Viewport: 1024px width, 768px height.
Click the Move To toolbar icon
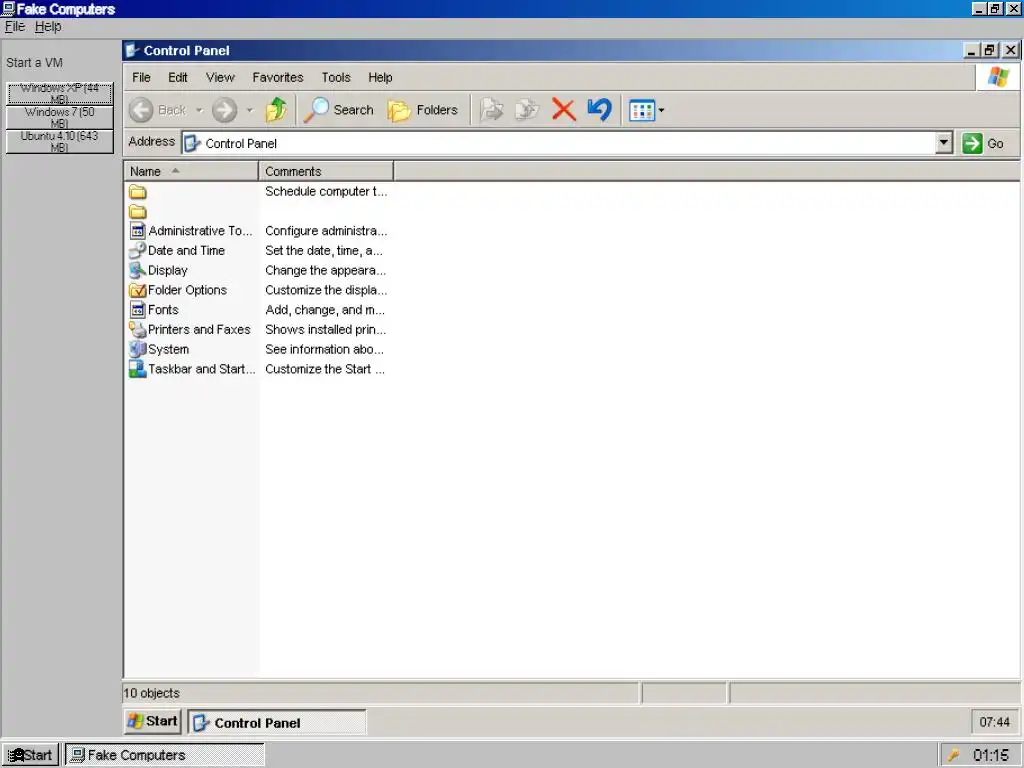click(x=491, y=110)
